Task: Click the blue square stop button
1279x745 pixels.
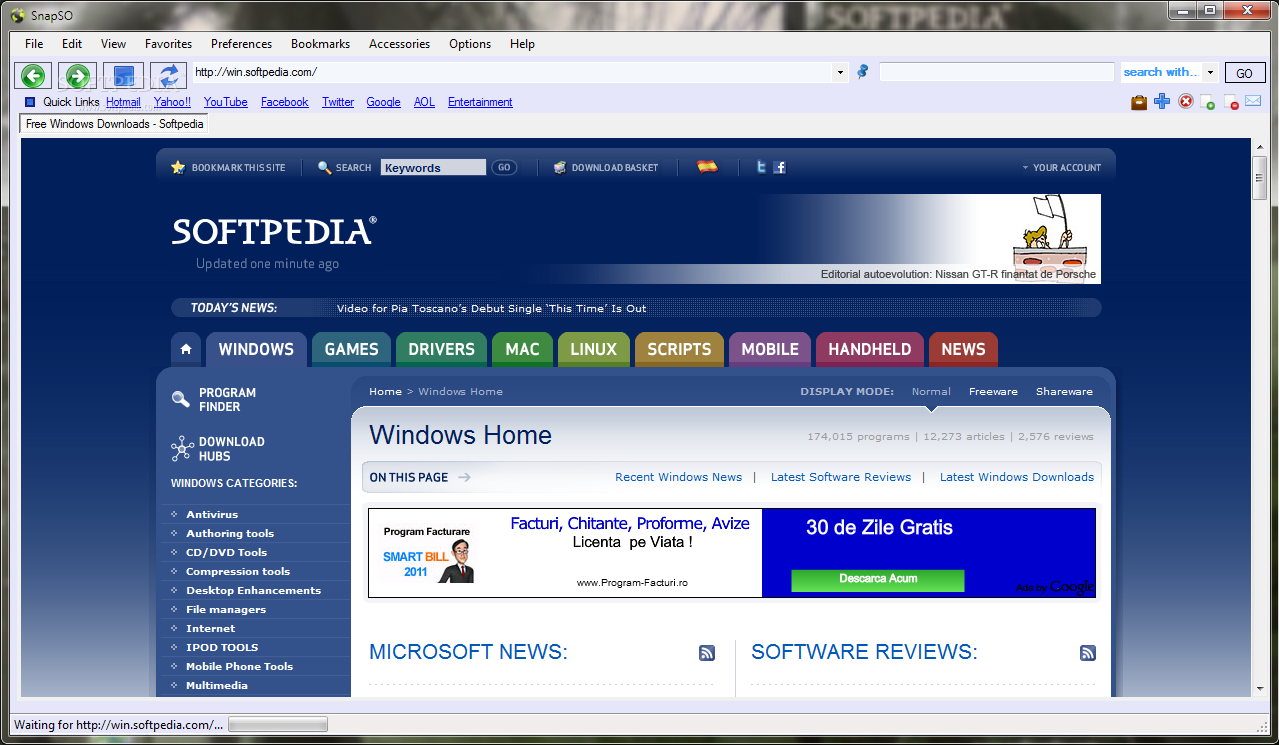Action: coord(125,75)
